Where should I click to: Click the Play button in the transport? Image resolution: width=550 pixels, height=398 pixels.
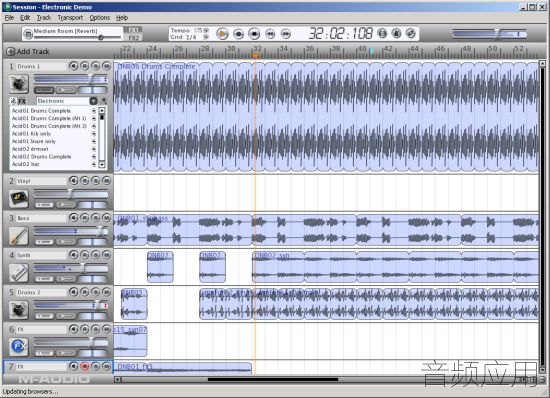(x=222, y=34)
